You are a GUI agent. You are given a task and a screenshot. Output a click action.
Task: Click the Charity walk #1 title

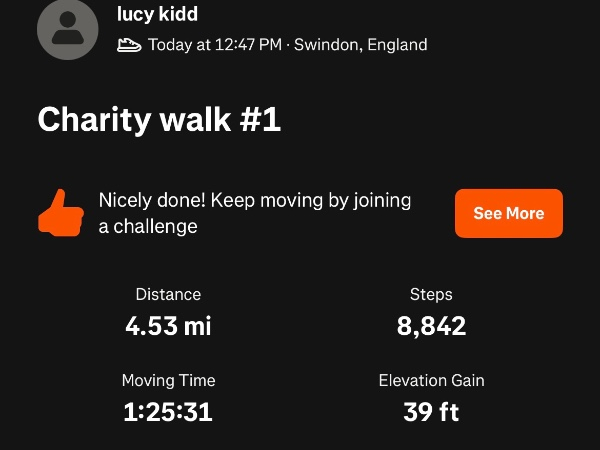point(159,121)
